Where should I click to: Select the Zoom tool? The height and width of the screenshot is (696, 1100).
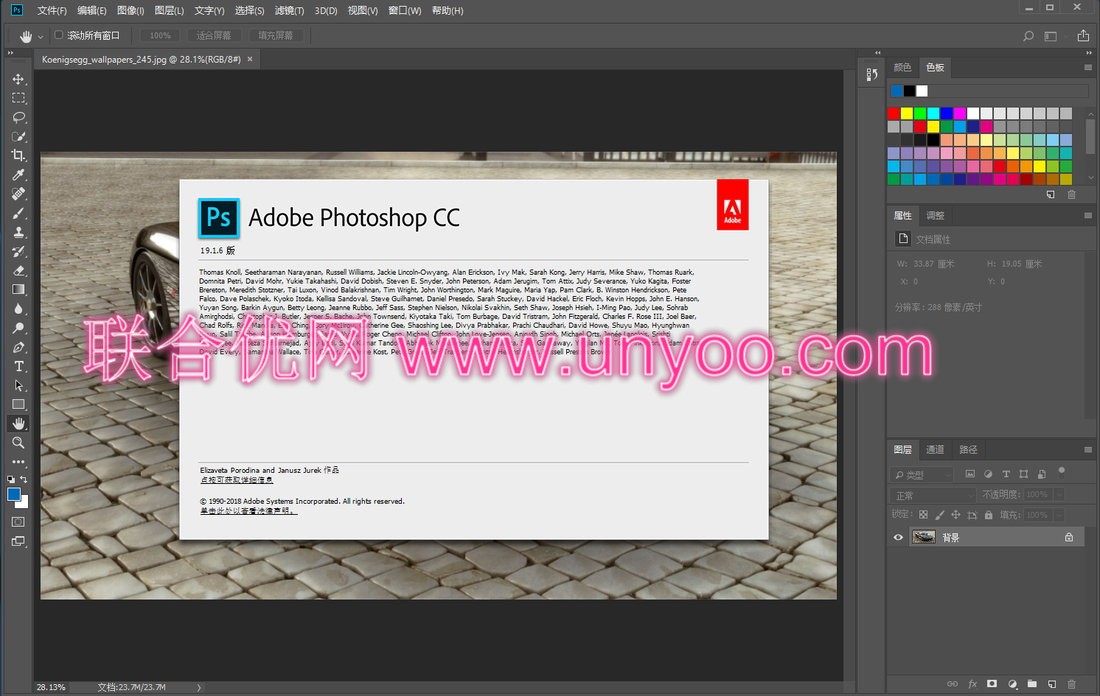[x=18, y=443]
